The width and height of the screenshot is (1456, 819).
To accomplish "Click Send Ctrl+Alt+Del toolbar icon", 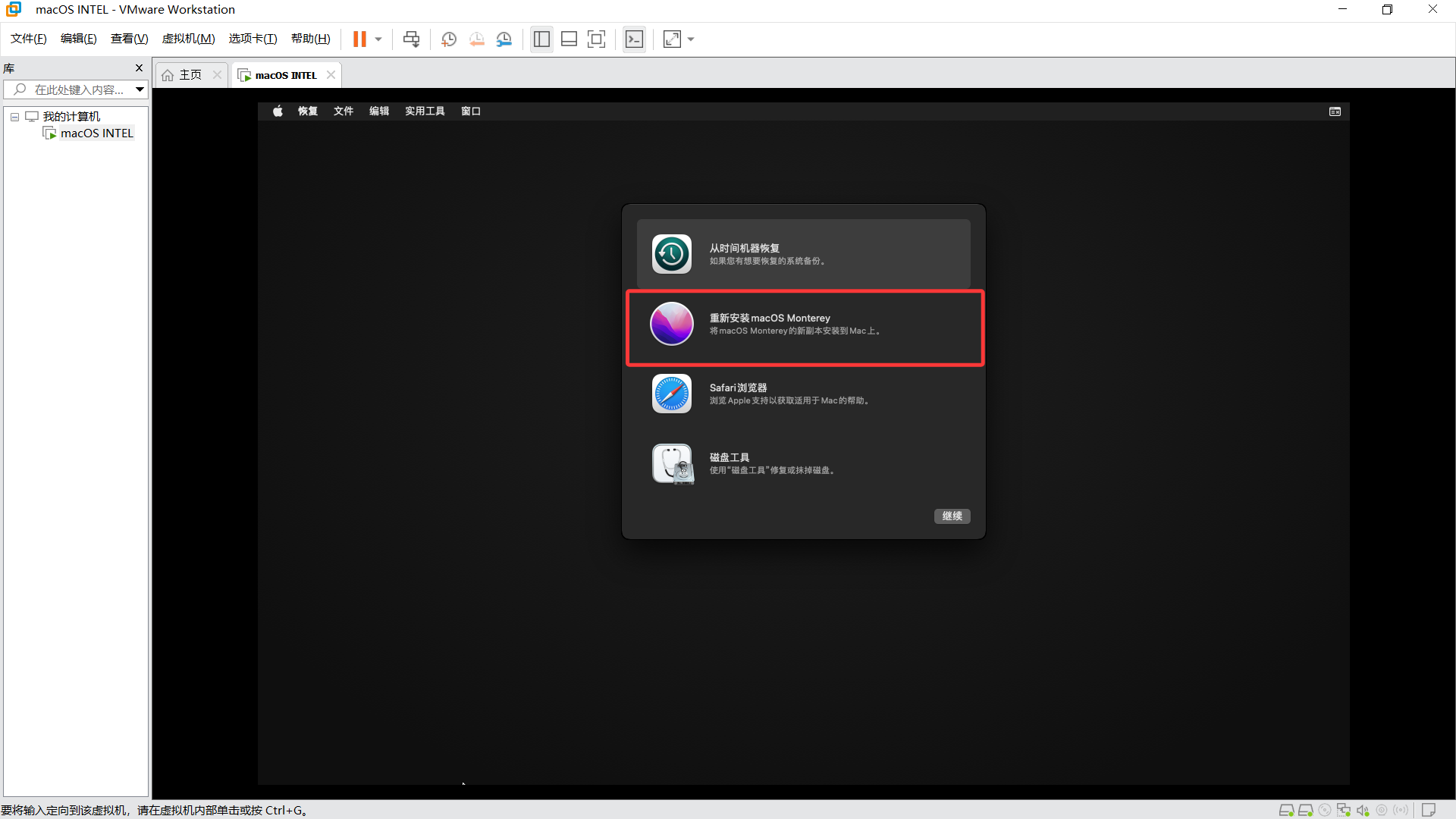I will [411, 39].
